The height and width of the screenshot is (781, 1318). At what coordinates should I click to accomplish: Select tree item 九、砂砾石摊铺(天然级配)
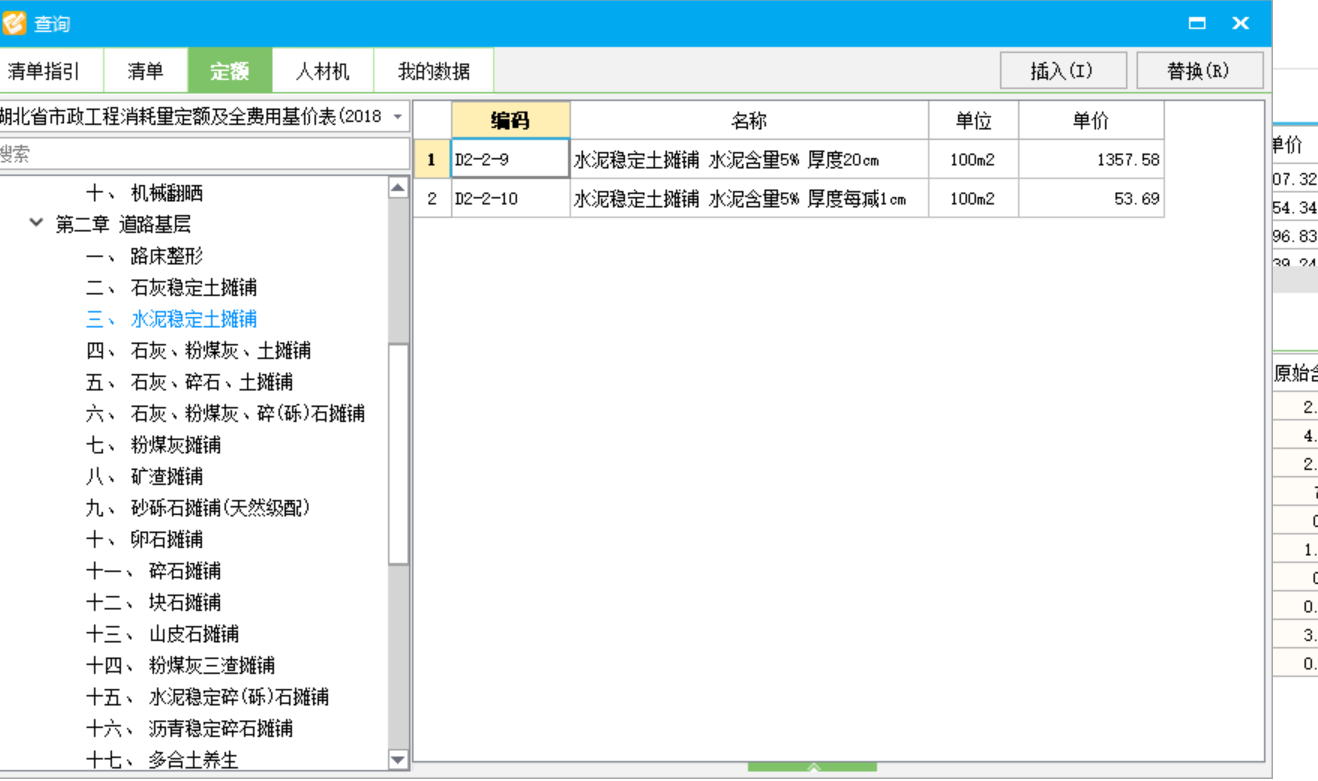198,508
